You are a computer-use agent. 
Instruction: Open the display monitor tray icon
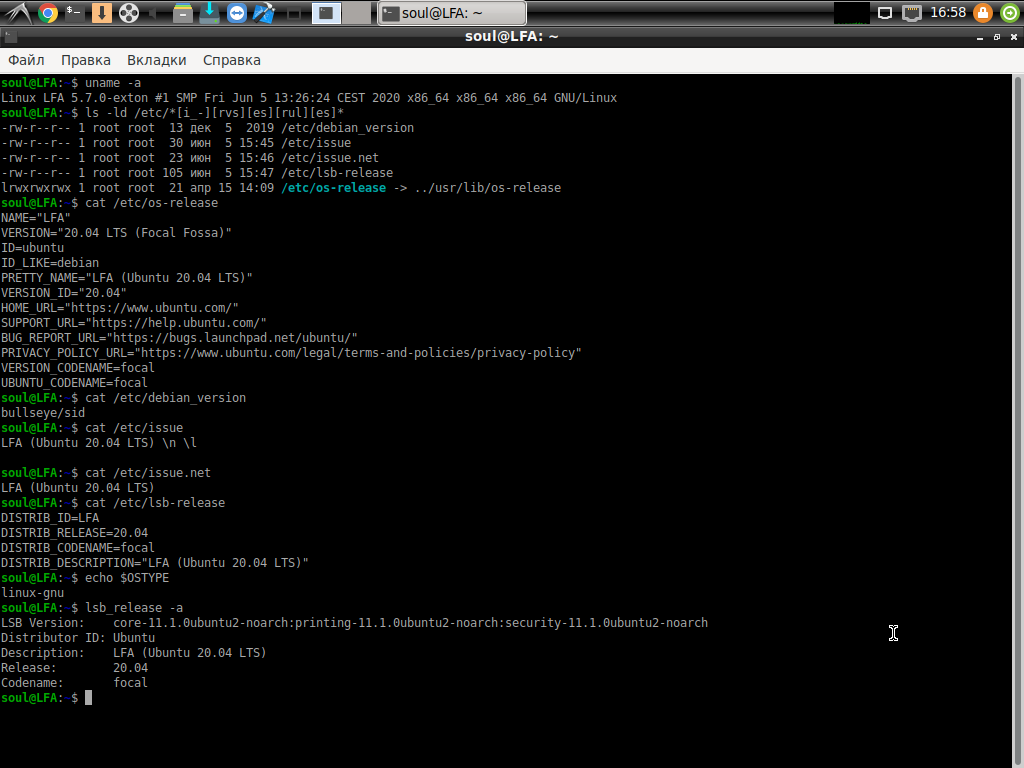click(x=885, y=13)
